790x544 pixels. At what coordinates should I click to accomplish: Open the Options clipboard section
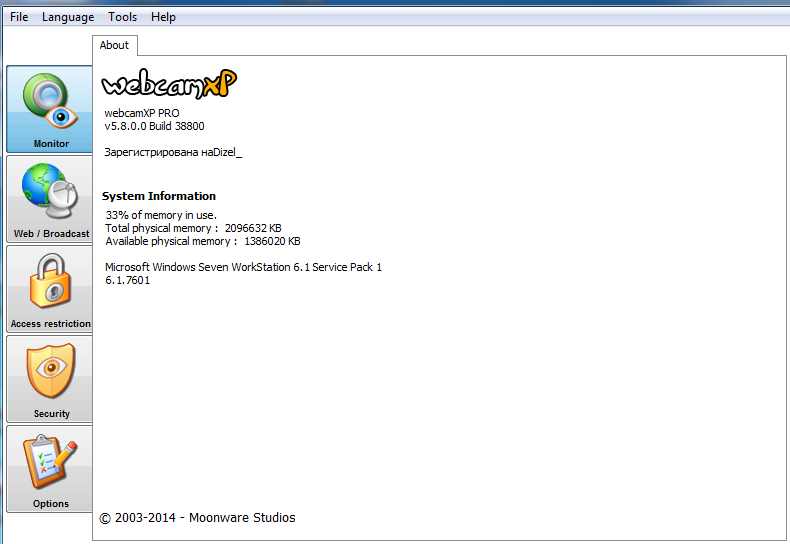(x=49, y=469)
